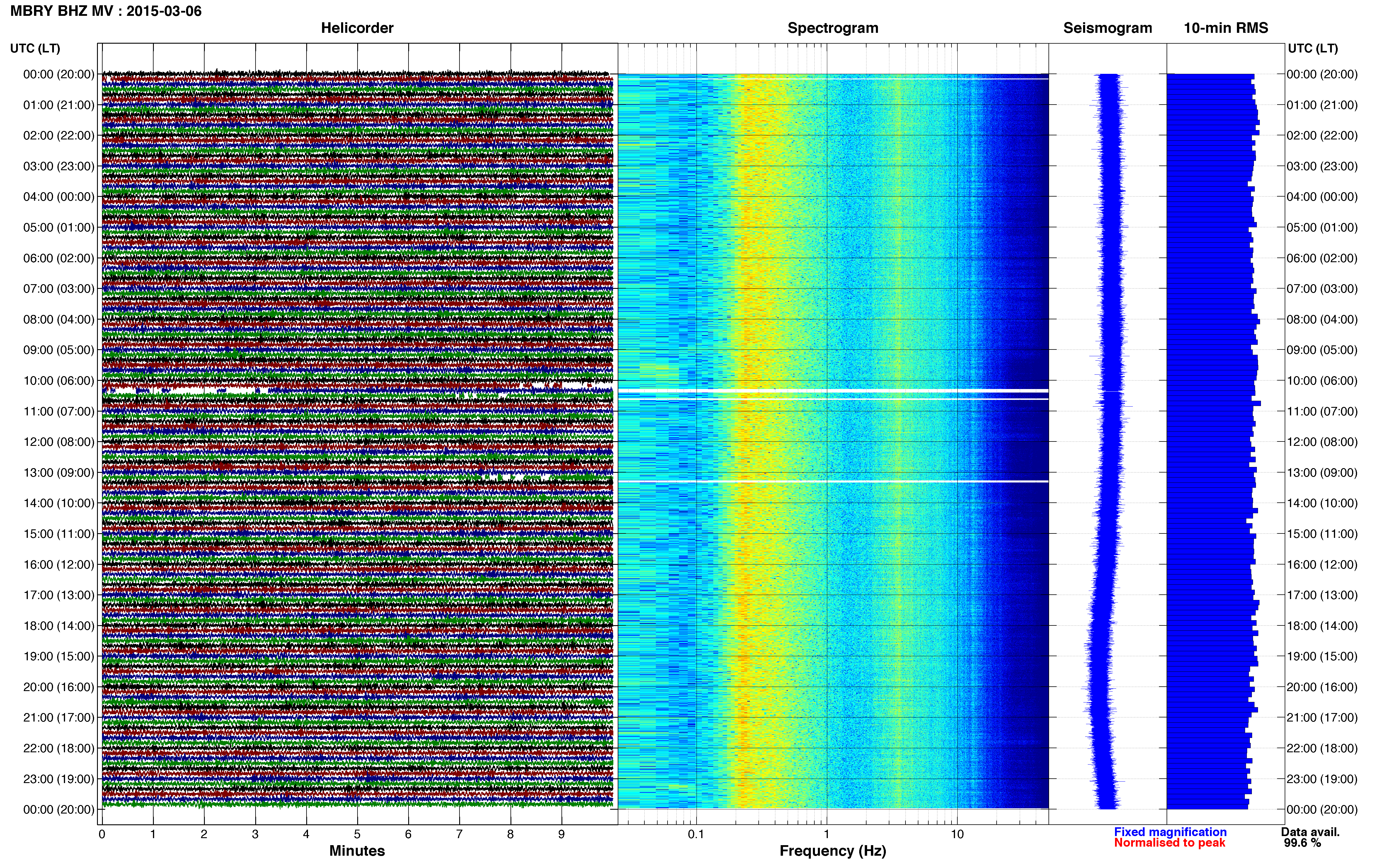This screenshot has height=868, width=1389.
Task: Click the '2' tick on the Minutes axis
Action: click(x=204, y=834)
